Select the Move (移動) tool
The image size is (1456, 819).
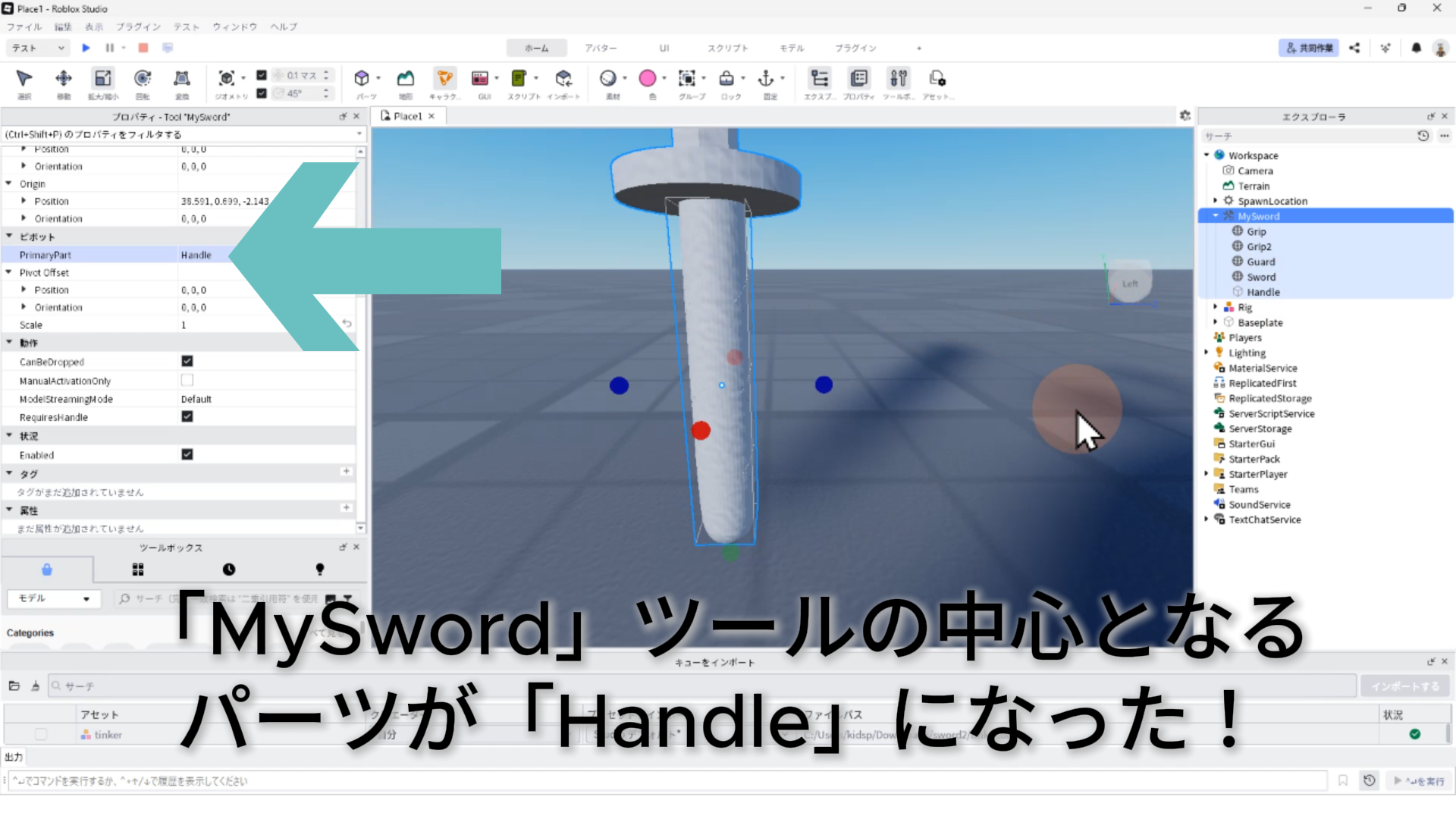(64, 79)
